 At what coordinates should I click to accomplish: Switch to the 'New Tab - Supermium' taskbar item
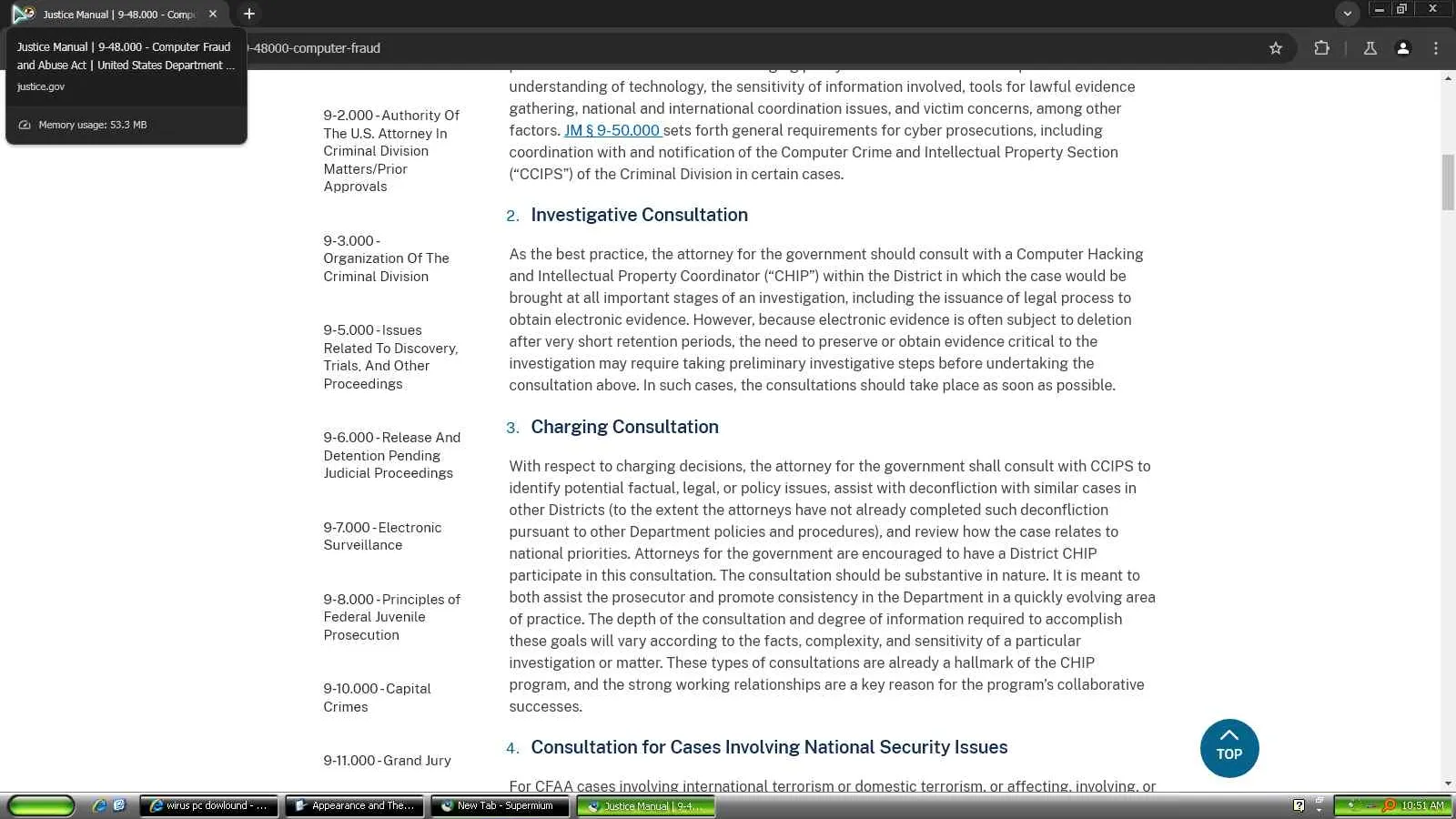(500, 805)
